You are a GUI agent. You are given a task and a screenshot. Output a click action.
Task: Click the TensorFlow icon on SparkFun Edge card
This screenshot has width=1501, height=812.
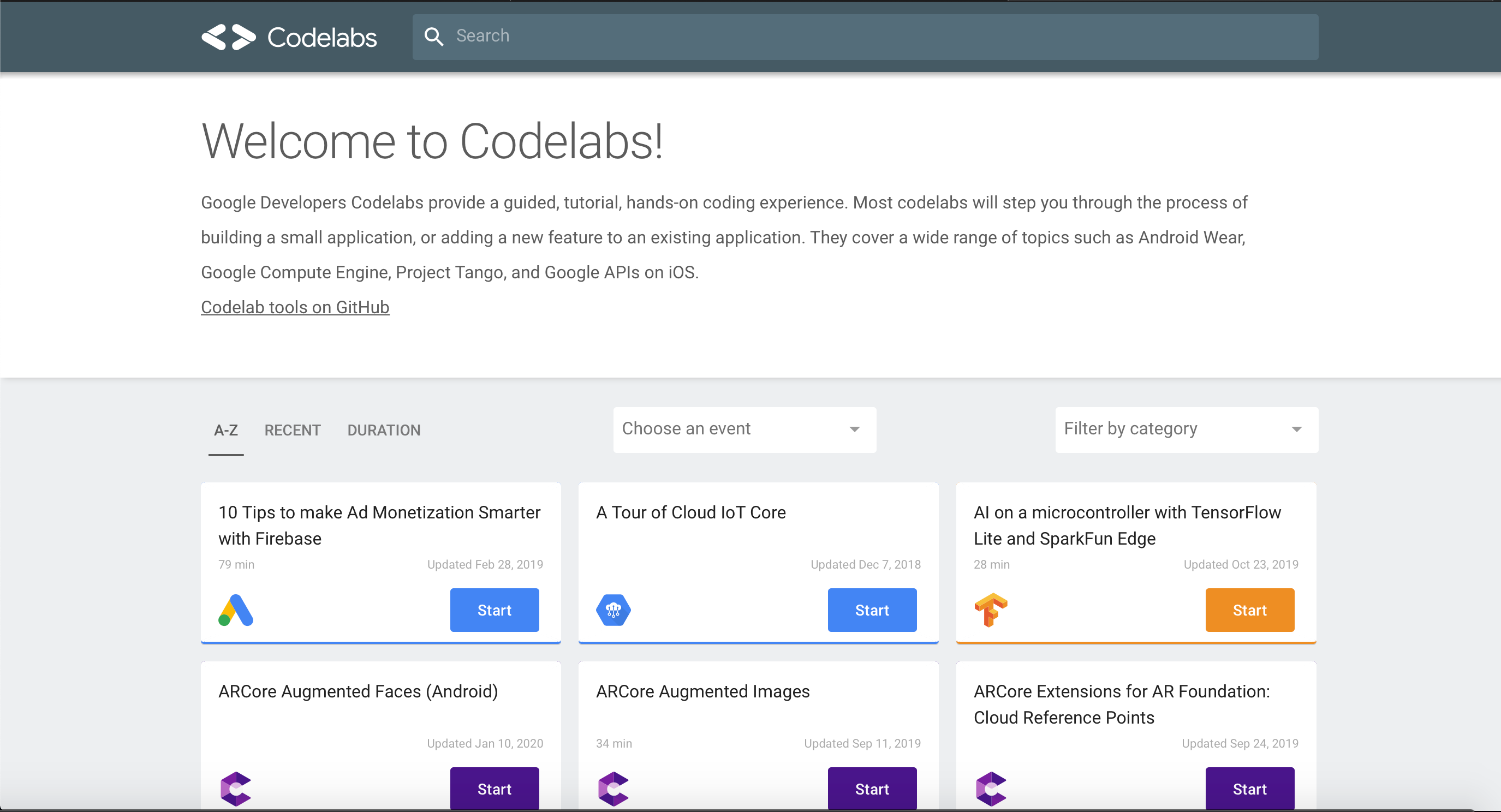(991, 610)
